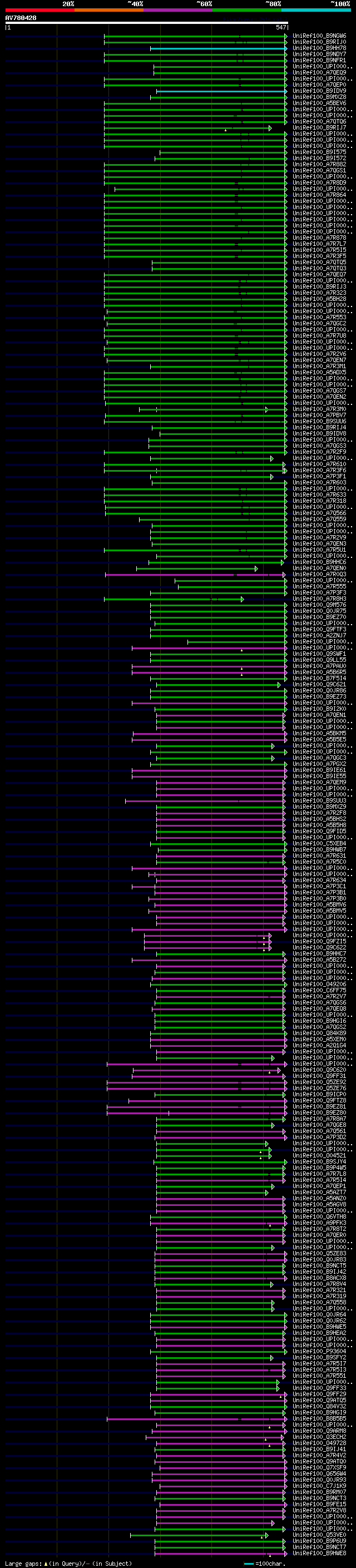The height and width of the screenshot is (1568, 356).
Task: Open the UniRef100_B9HH78 hit label
Action: [x=319, y=48]
